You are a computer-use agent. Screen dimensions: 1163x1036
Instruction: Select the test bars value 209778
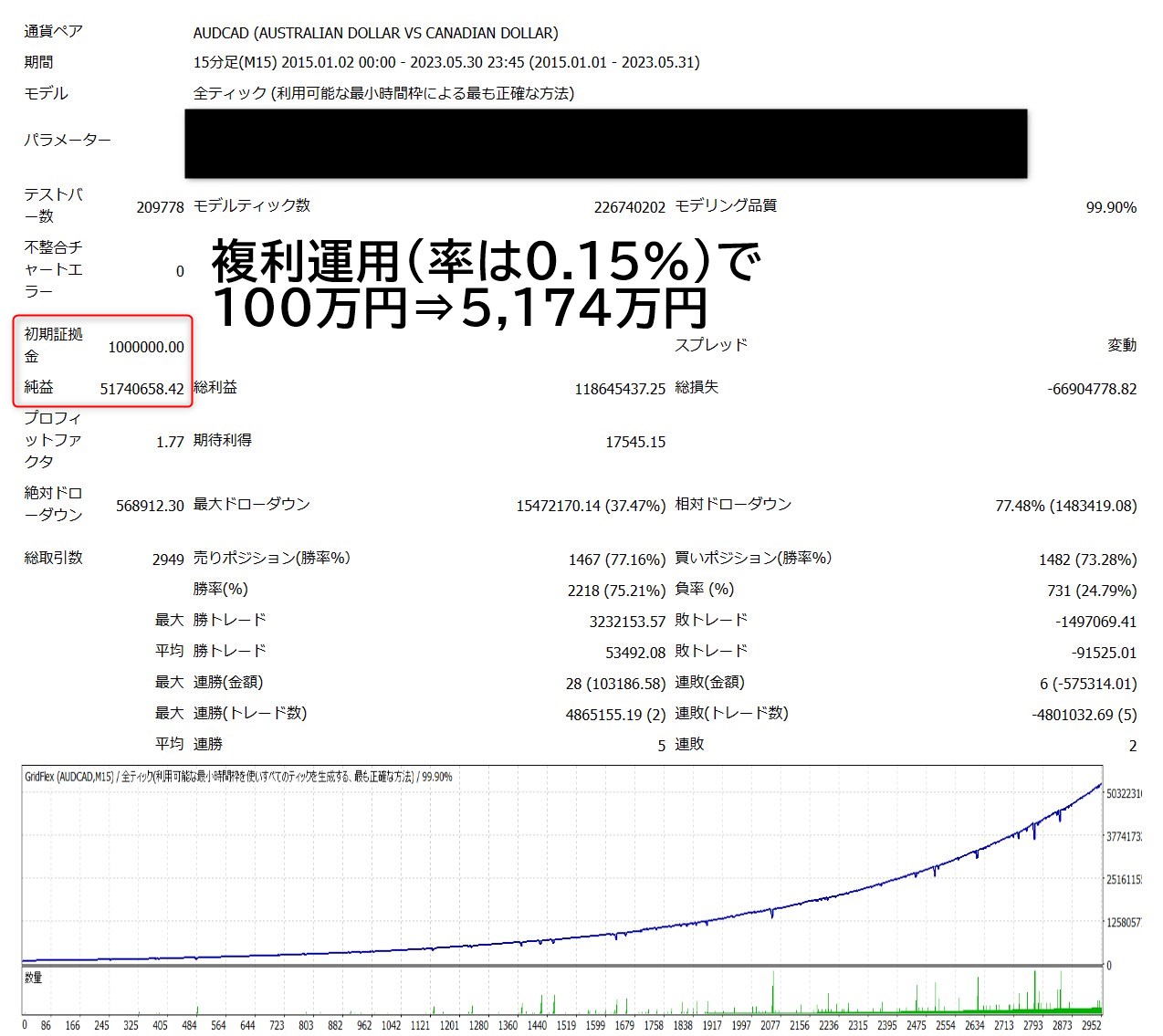[160, 207]
